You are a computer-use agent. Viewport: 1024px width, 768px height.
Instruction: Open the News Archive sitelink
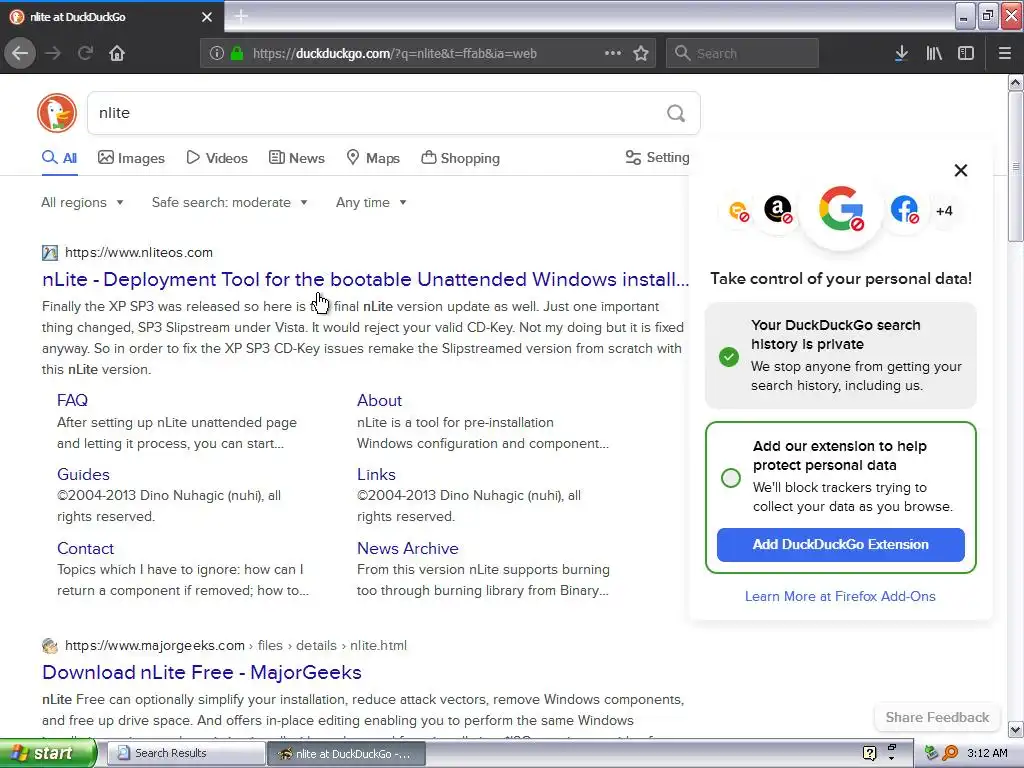pos(408,548)
